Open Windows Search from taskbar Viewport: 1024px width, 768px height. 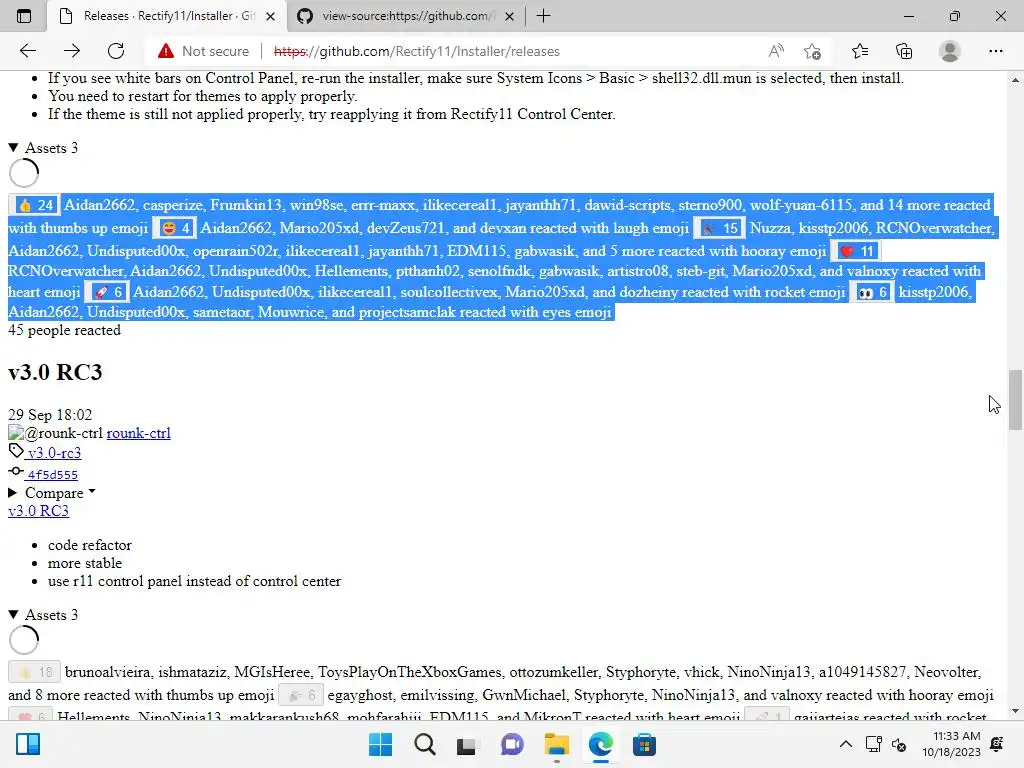pos(424,744)
